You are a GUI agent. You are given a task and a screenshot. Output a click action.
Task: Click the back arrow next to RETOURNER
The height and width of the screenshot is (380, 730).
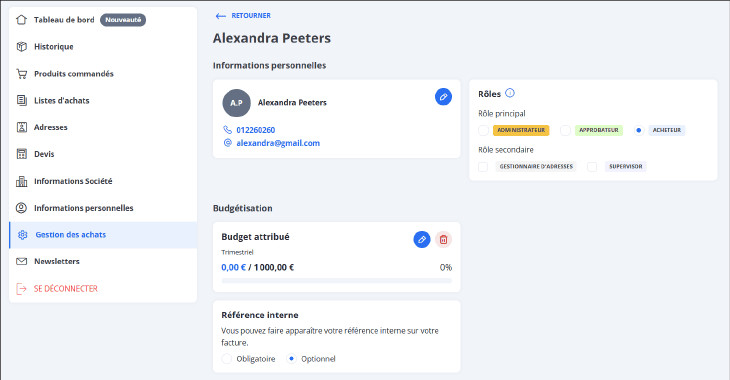221,16
